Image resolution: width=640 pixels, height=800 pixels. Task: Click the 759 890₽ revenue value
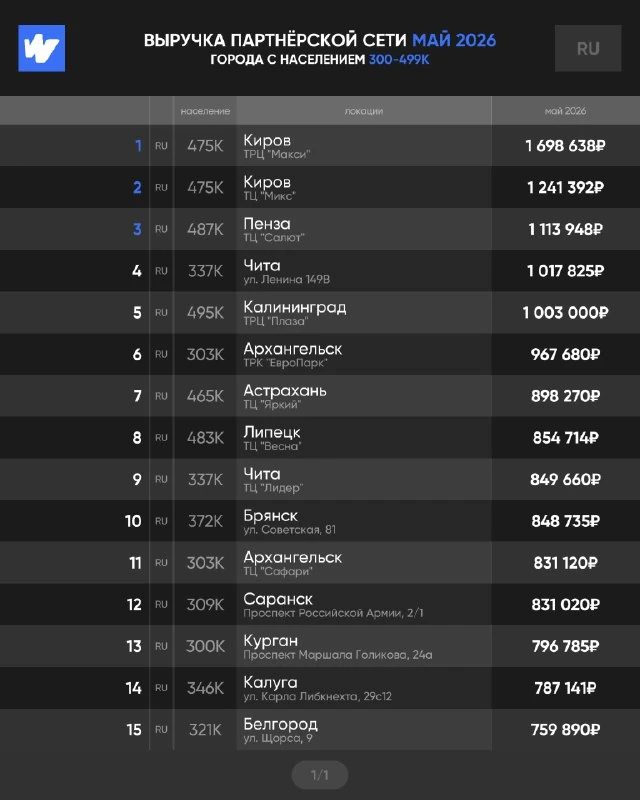(x=565, y=730)
